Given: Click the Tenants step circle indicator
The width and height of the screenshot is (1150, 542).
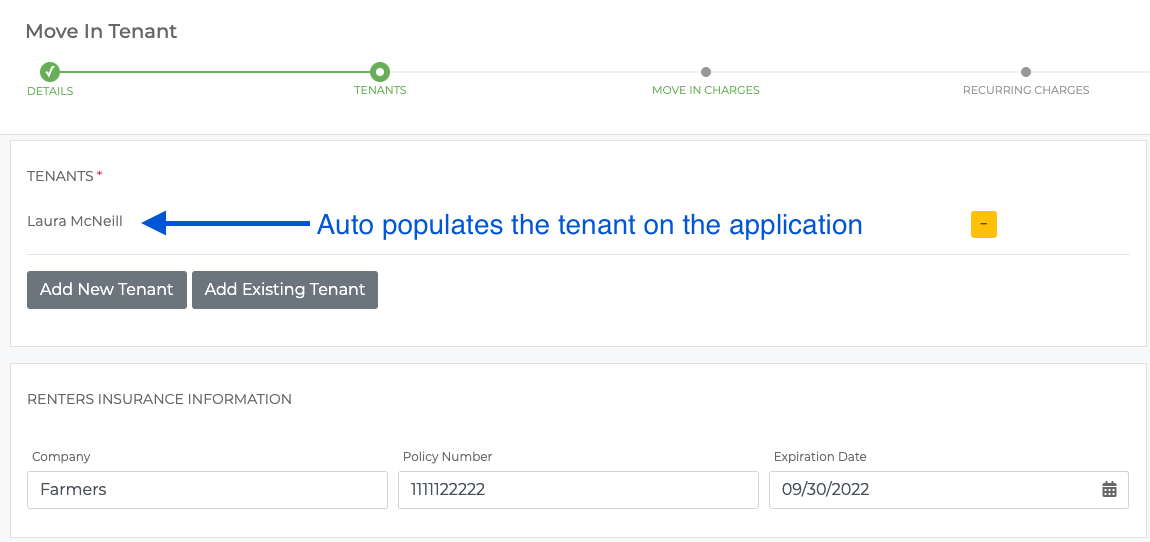Looking at the screenshot, I should [x=379, y=72].
